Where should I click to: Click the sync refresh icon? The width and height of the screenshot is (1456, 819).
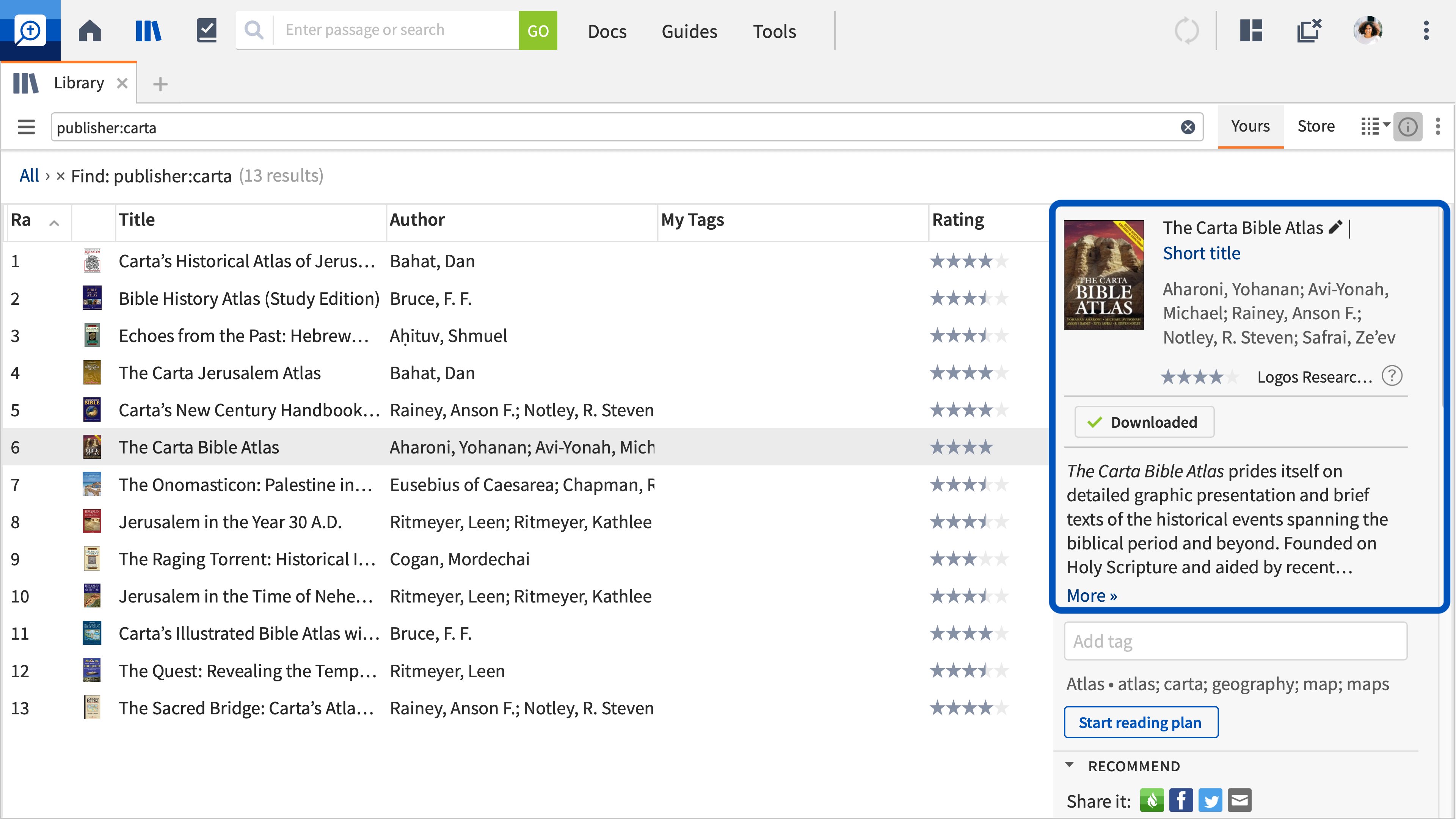click(x=1186, y=30)
